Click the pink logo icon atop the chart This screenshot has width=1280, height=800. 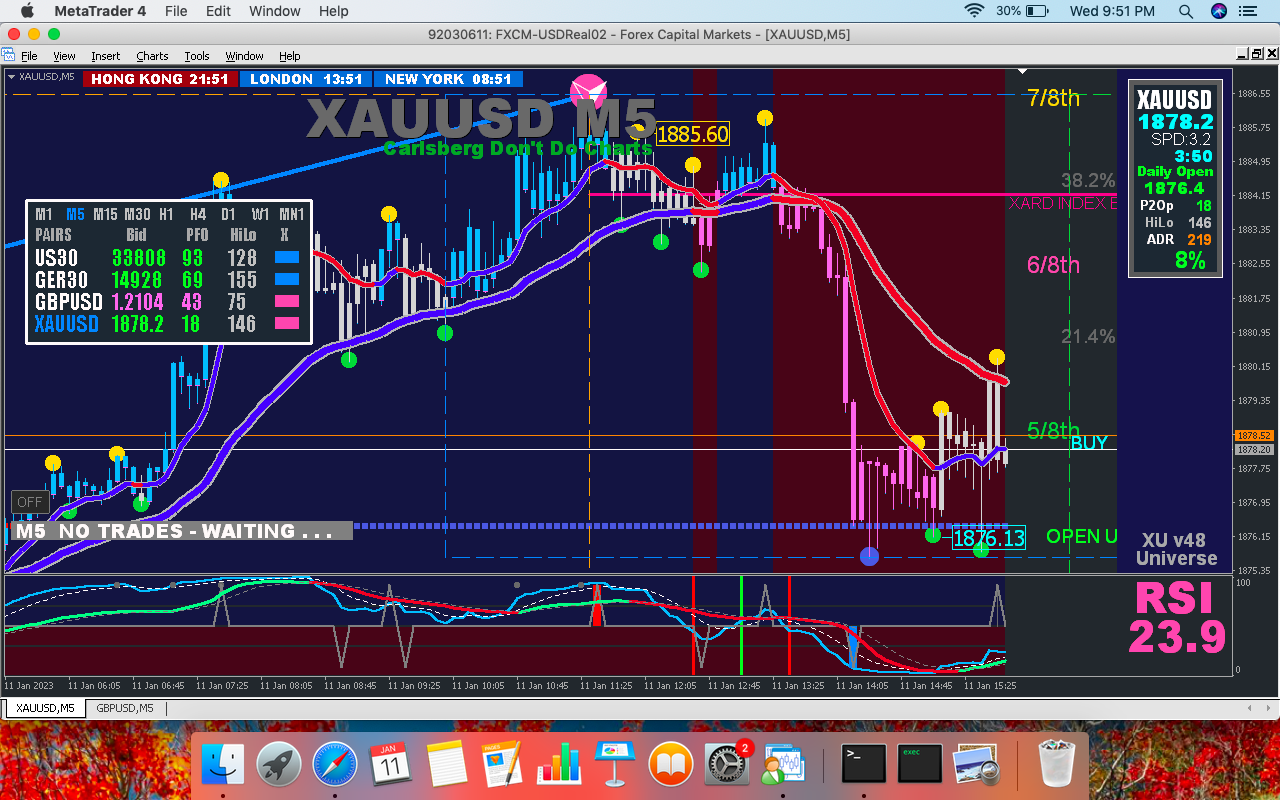point(588,92)
